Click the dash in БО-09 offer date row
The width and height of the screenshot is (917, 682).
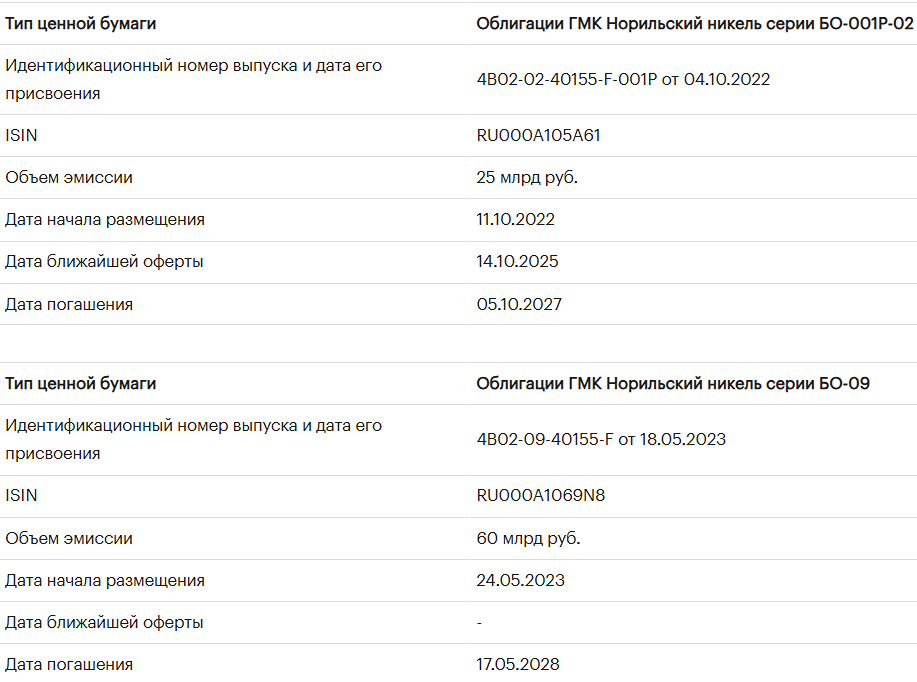pyautogui.click(x=480, y=622)
